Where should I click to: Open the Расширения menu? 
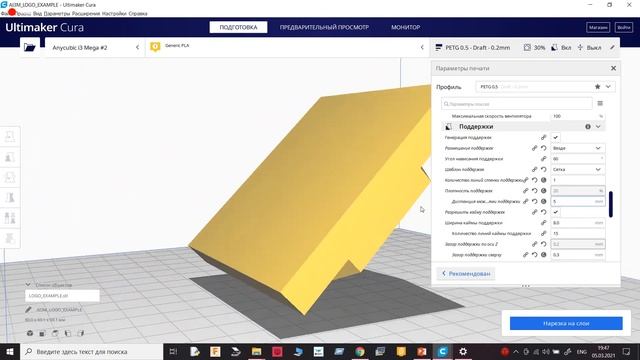point(86,13)
